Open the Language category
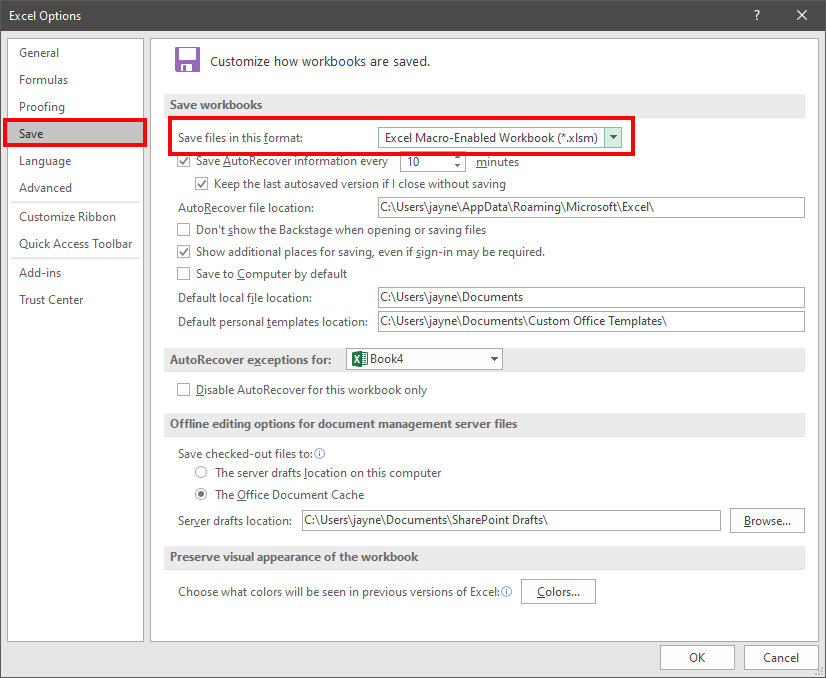Screen dimensions: 826x678 click(75, 161)
